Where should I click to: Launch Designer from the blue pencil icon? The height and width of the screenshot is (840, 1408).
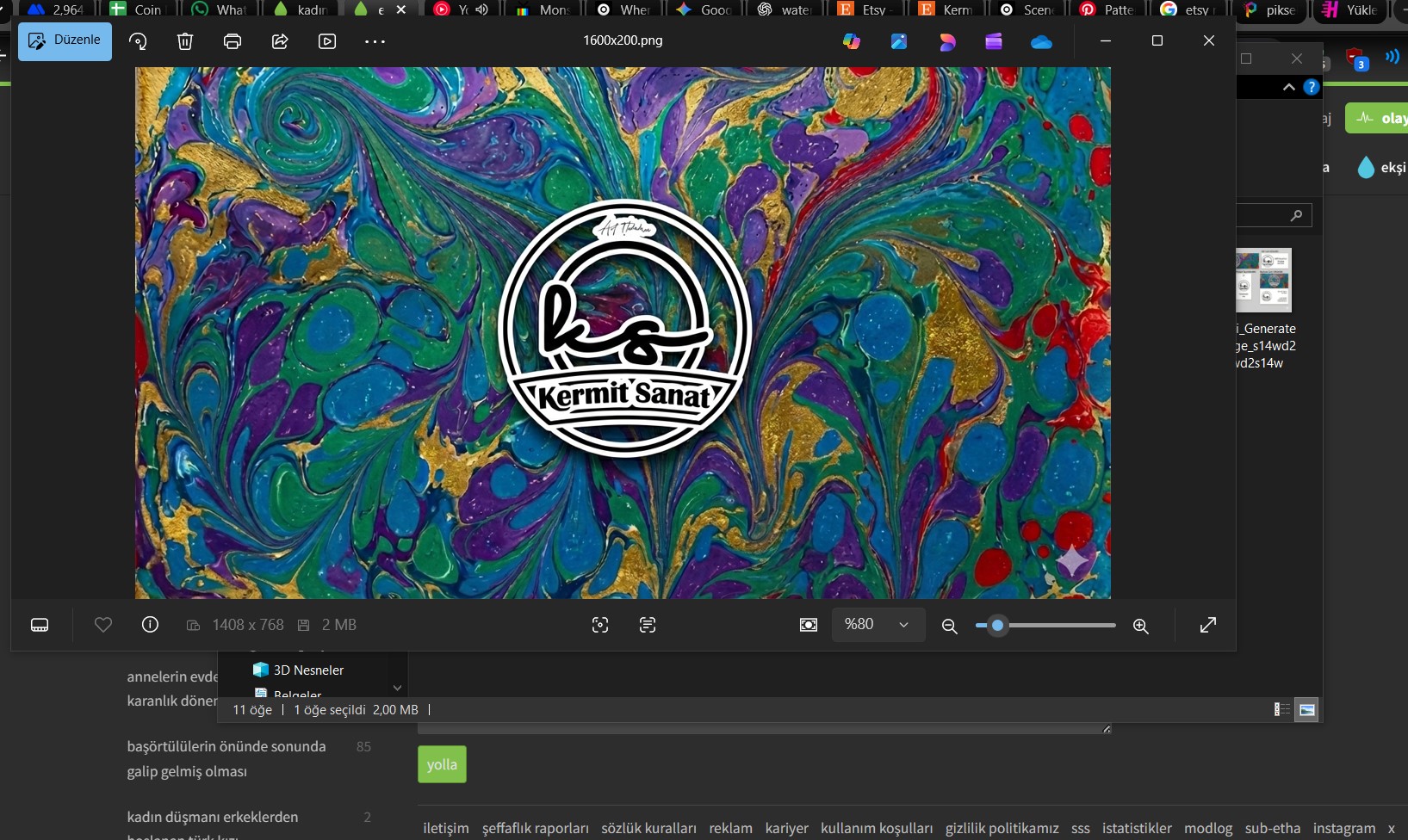pyautogui.click(x=899, y=41)
